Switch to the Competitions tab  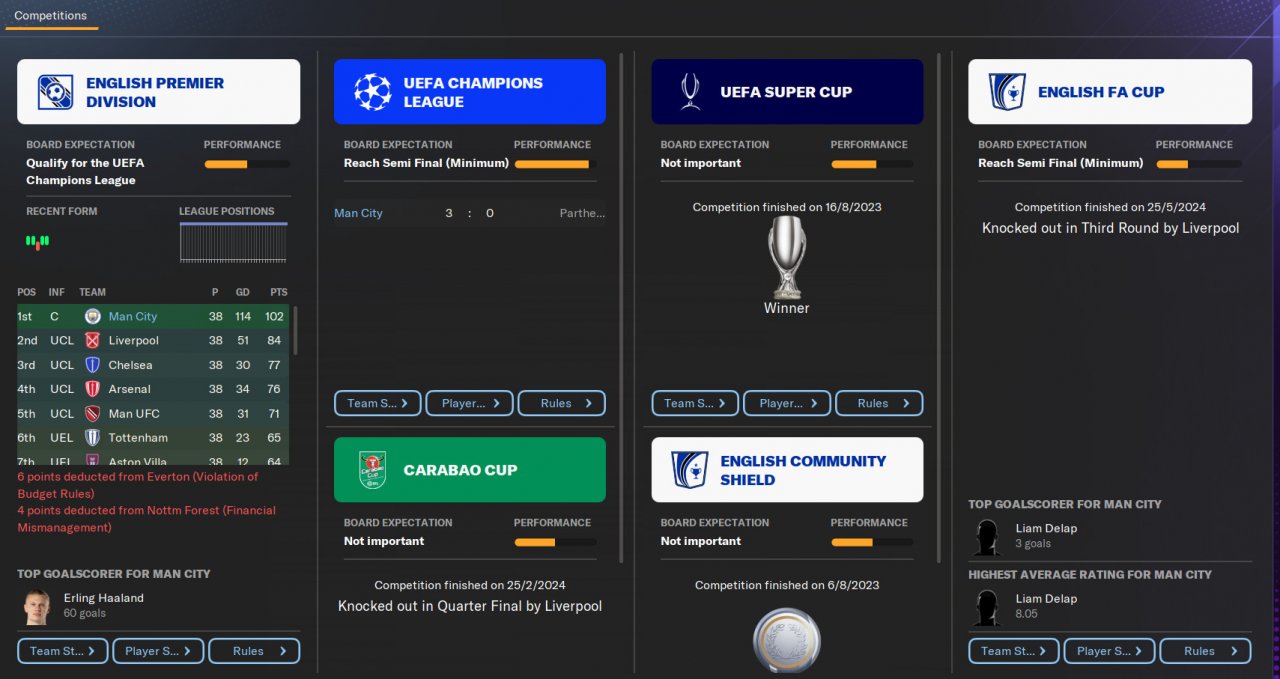tap(51, 16)
